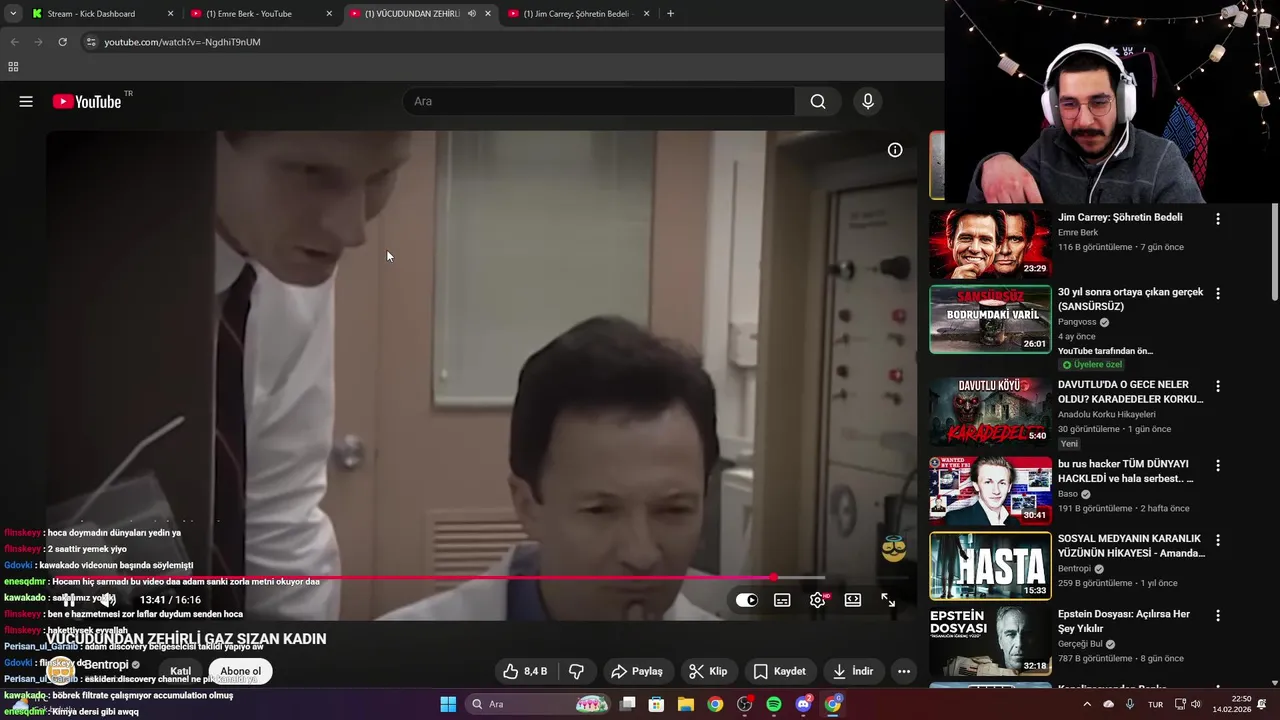Open Davutlu Köyü Karadedeler thumbnail

click(990, 411)
